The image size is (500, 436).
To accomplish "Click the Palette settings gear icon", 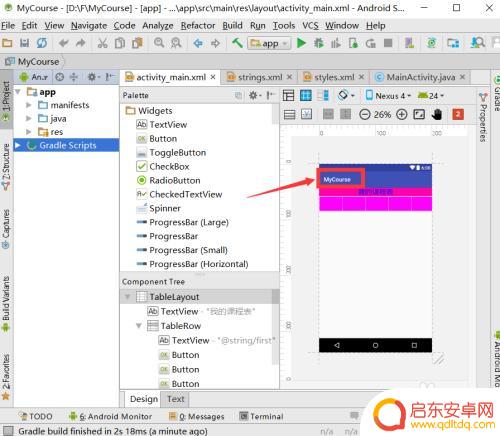I will (254, 96).
